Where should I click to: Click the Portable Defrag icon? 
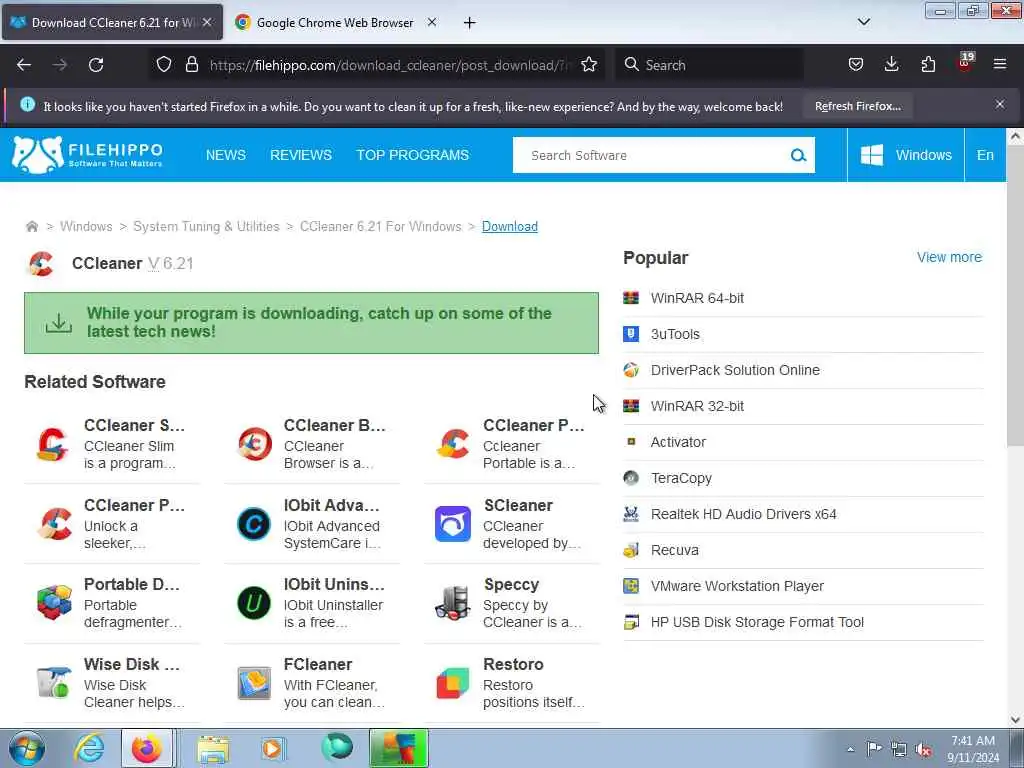54,603
